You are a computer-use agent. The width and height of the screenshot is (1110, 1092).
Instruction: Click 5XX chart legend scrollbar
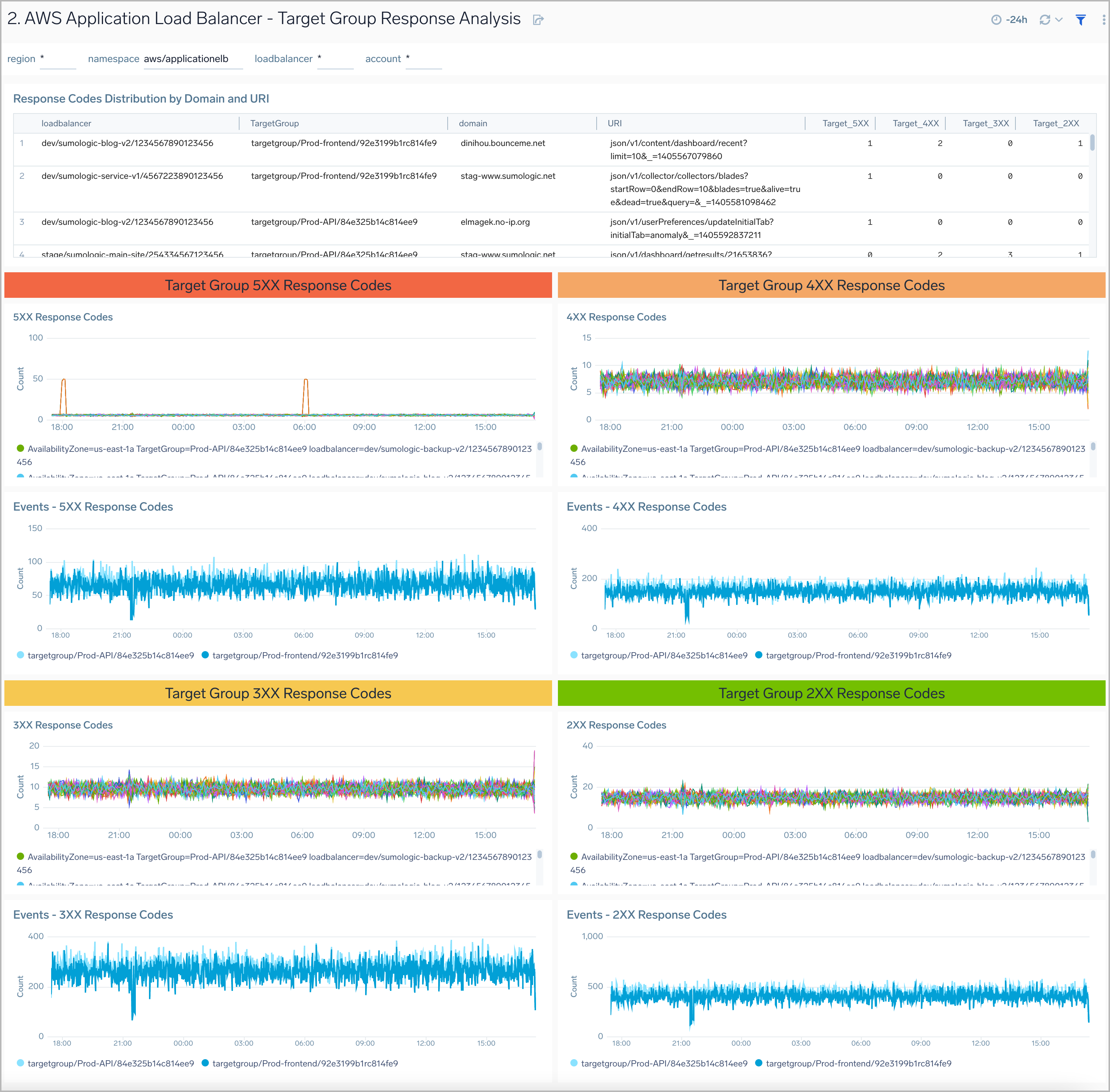click(539, 447)
